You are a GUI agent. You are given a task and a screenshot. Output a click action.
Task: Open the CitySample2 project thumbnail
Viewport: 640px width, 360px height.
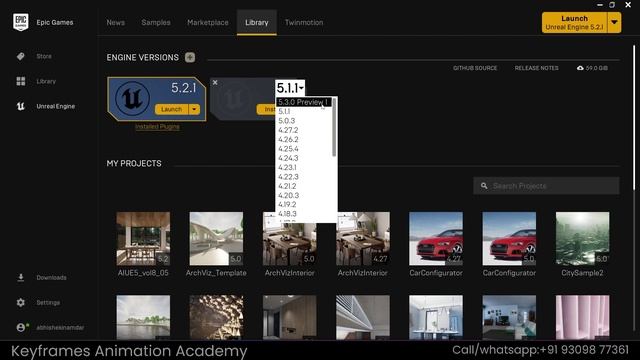(x=582, y=239)
